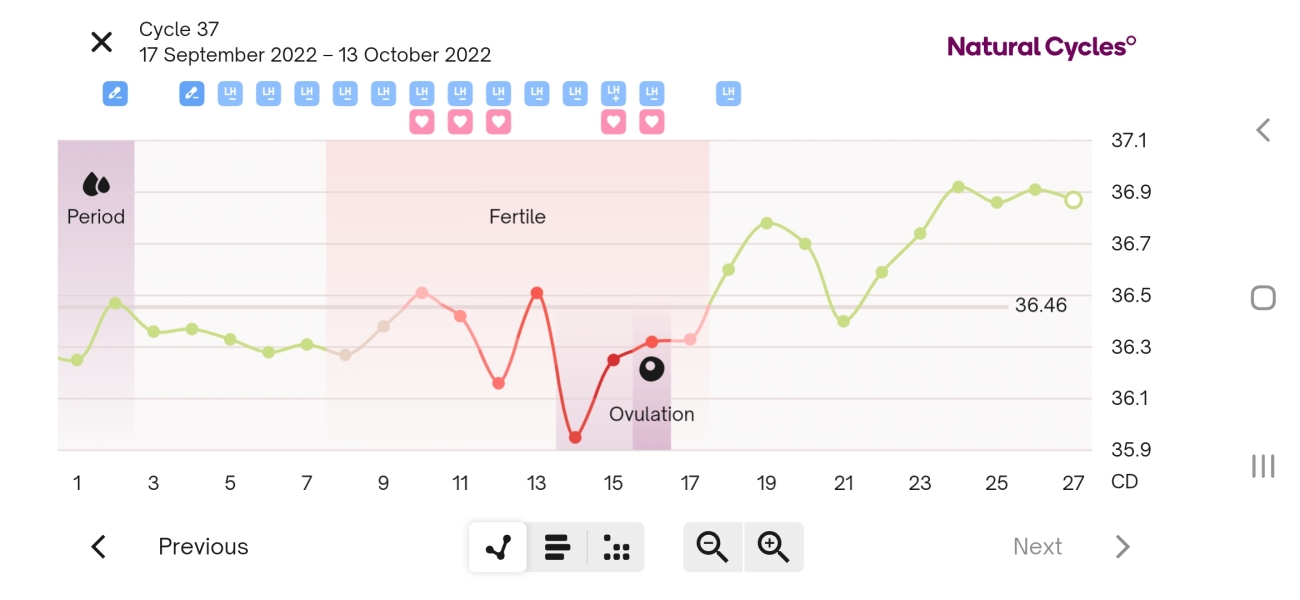Go to the Previous cycle
The height and width of the screenshot is (600, 1300).
pos(203,547)
